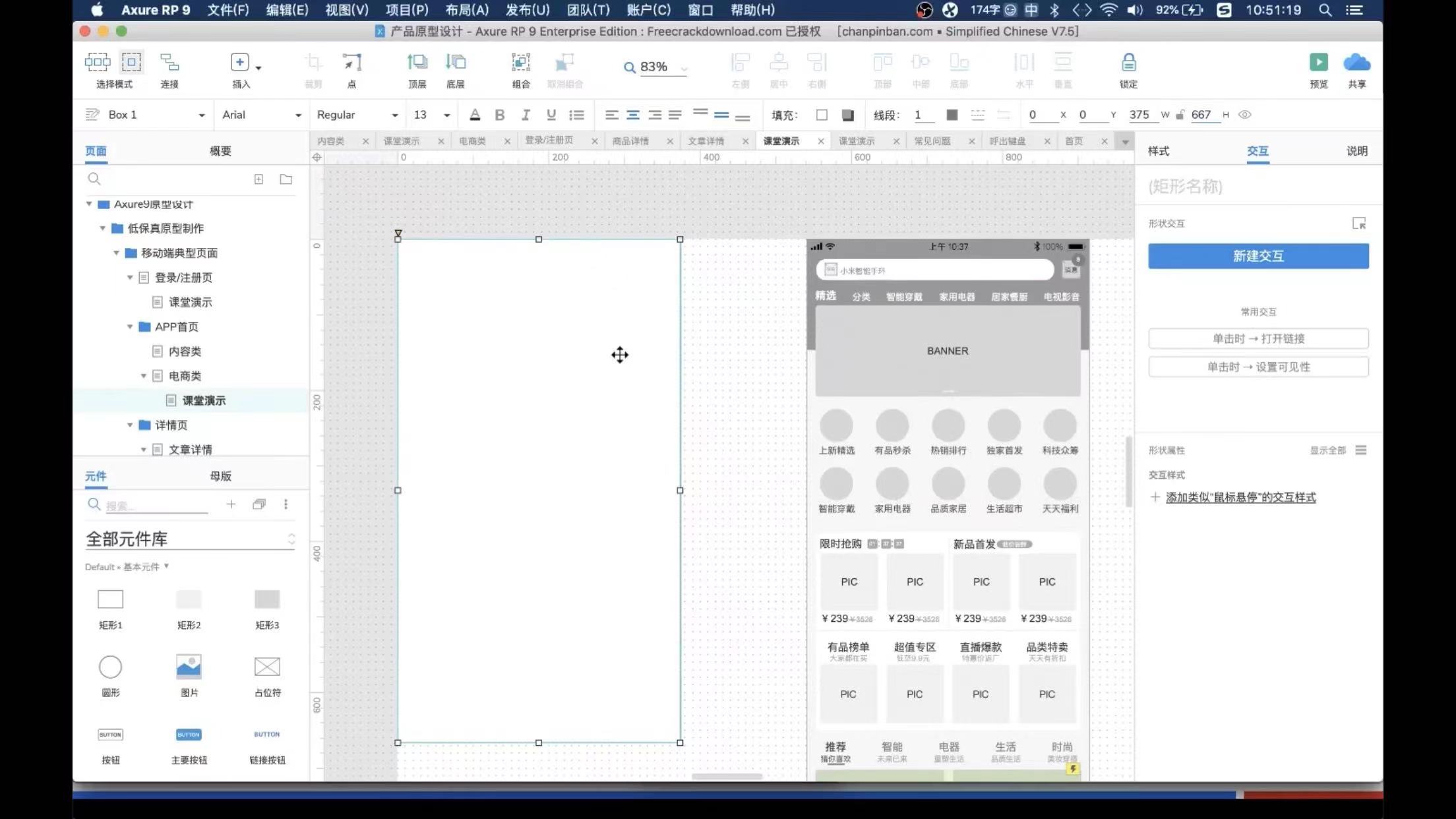This screenshot has width=1456, height=819.
Task: Switch to the 样式 tab in the inspector
Action: (x=1158, y=151)
